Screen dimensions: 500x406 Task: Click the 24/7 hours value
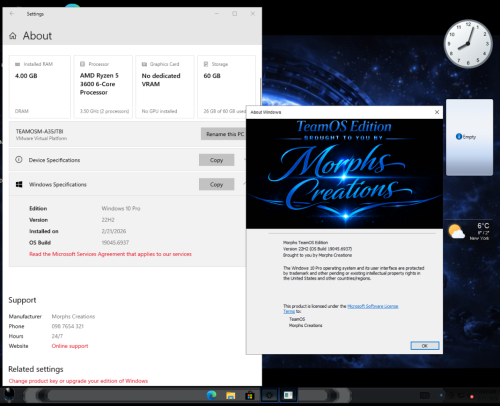[x=57, y=336]
